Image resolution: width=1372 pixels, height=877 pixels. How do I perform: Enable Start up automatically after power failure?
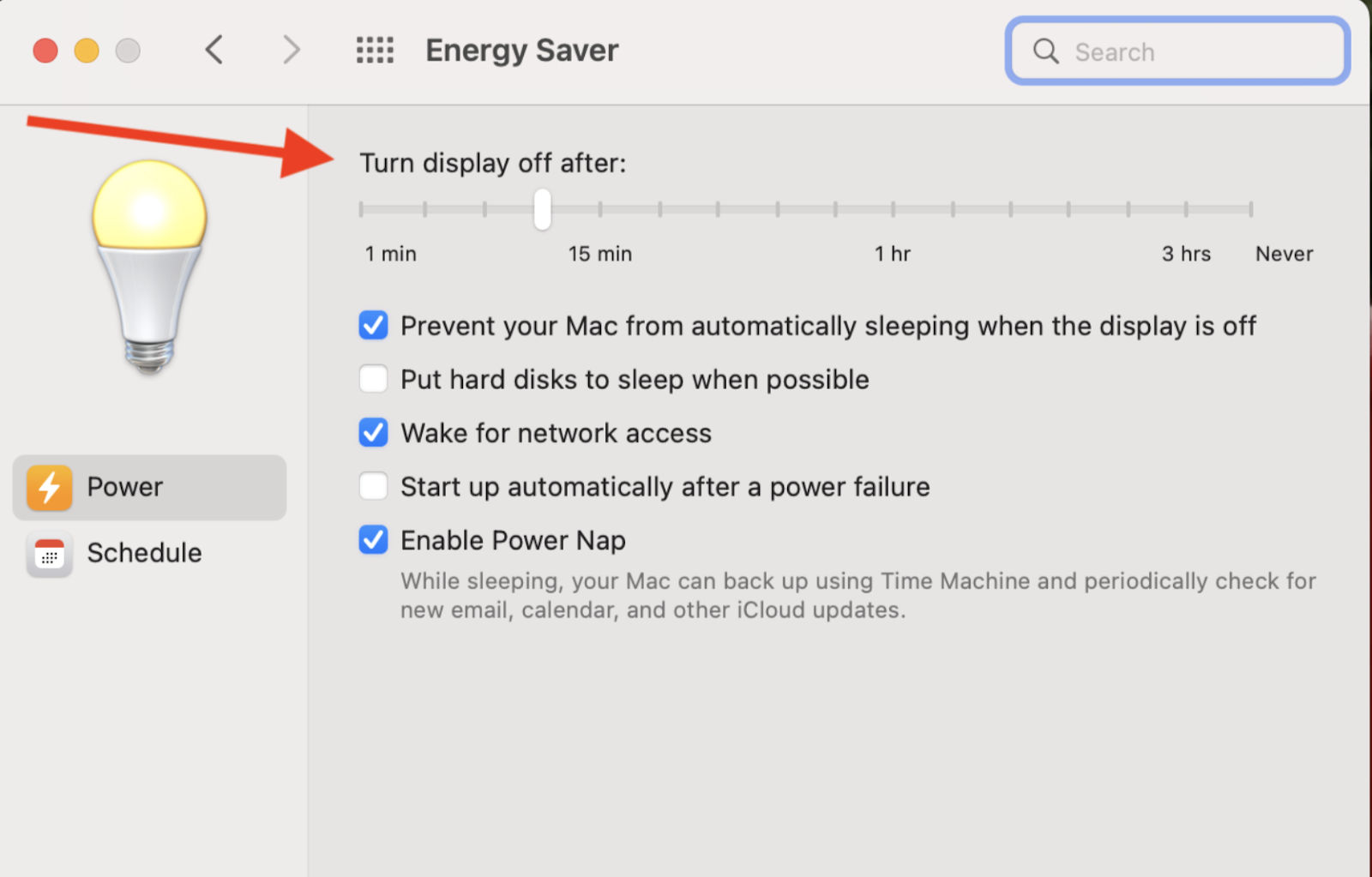(x=373, y=486)
